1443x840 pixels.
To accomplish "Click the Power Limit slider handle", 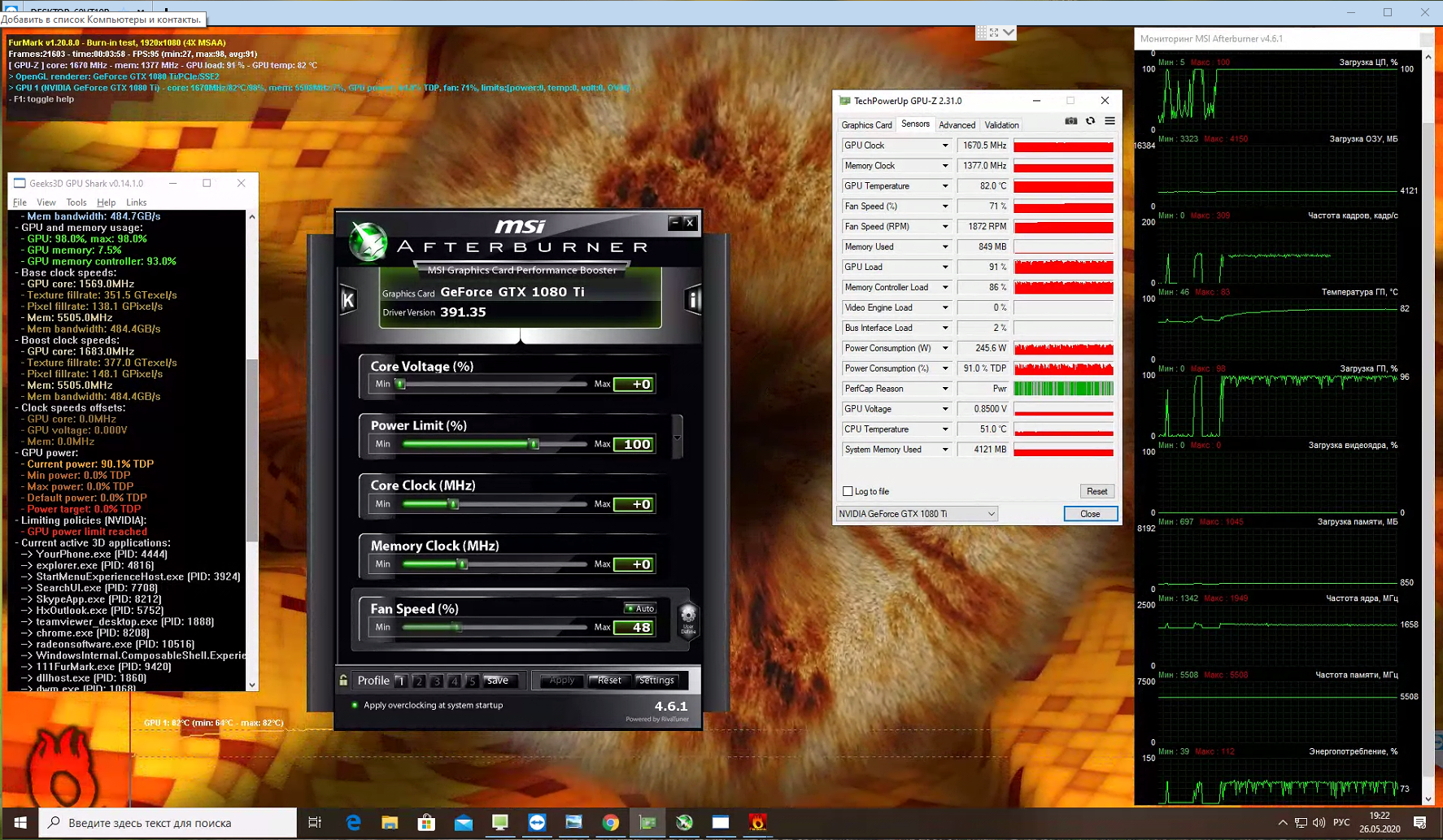I will click(x=534, y=444).
